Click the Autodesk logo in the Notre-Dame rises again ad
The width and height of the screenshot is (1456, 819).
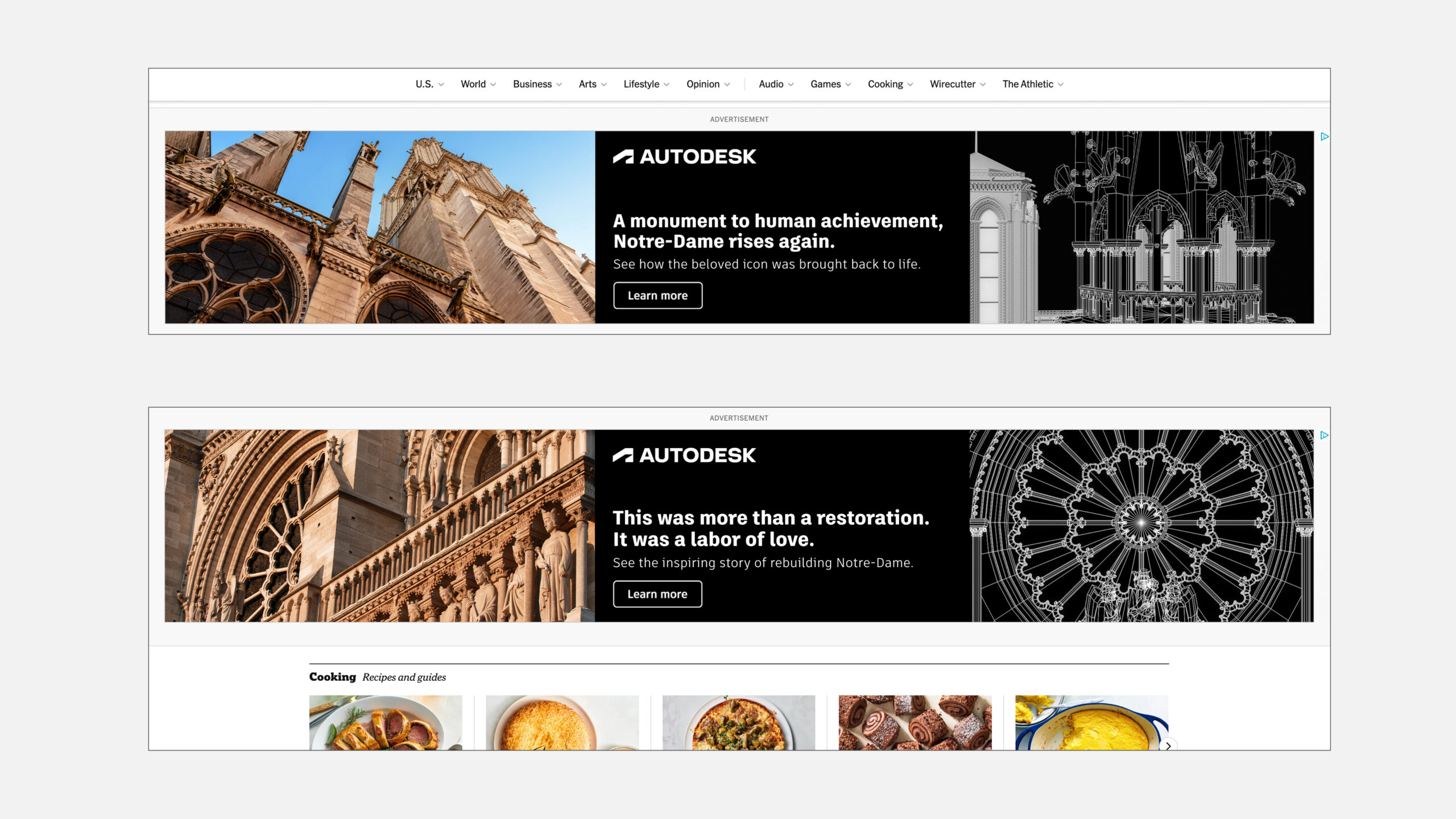[684, 156]
